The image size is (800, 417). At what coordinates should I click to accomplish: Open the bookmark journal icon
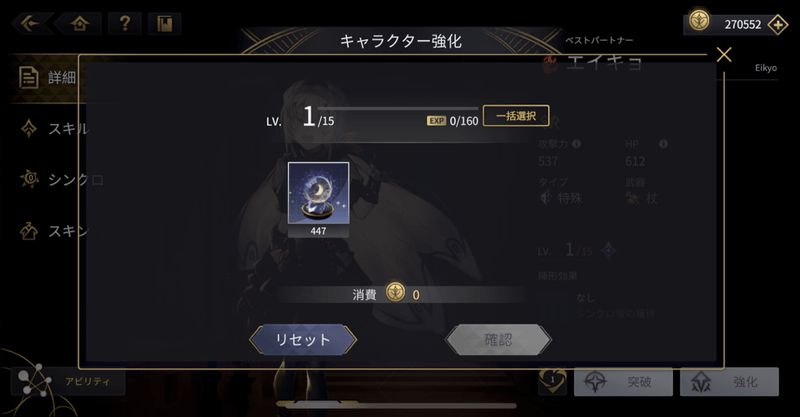pos(164,23)
